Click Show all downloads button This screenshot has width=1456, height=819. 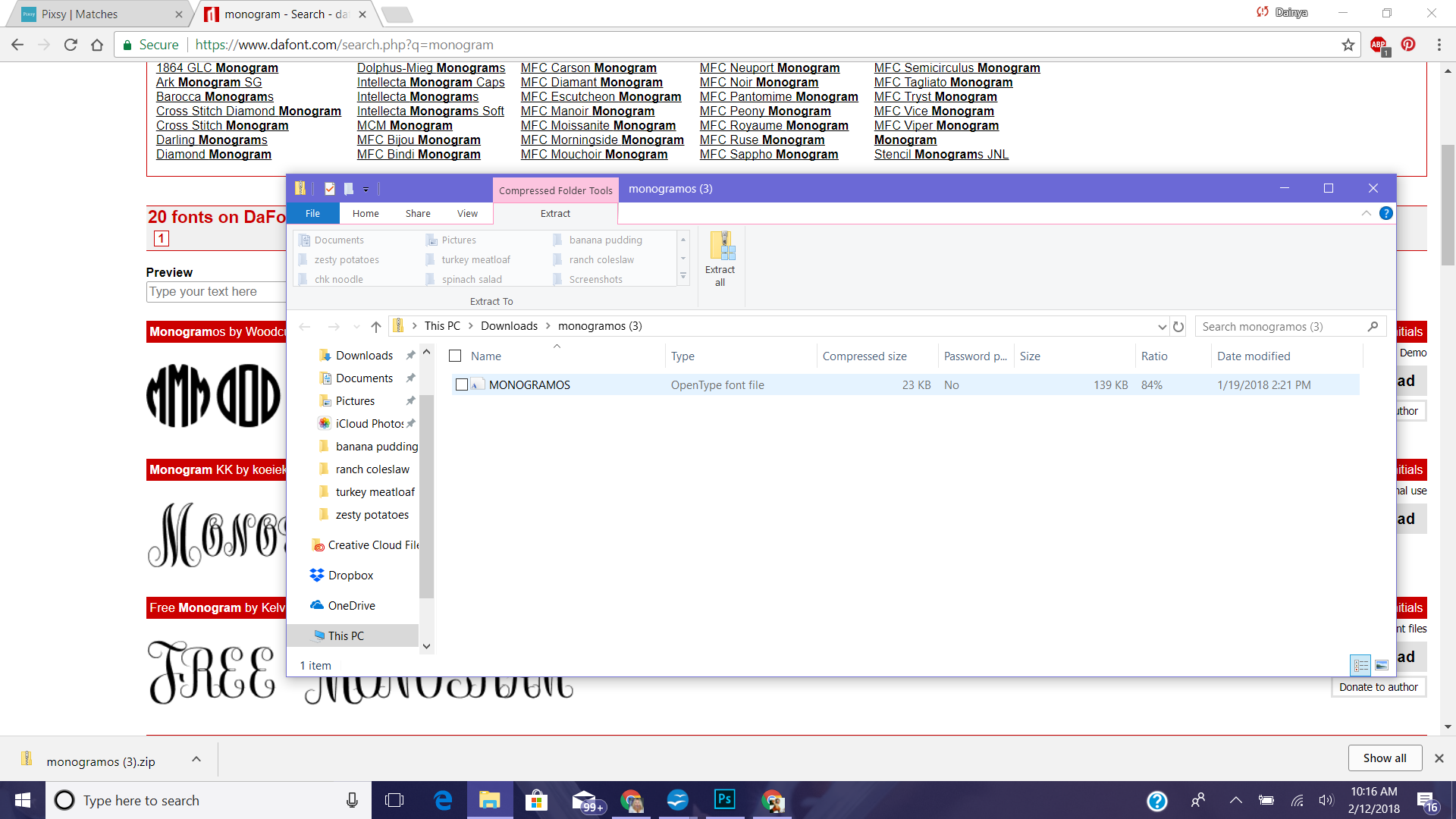click(x=1384, y=758)
